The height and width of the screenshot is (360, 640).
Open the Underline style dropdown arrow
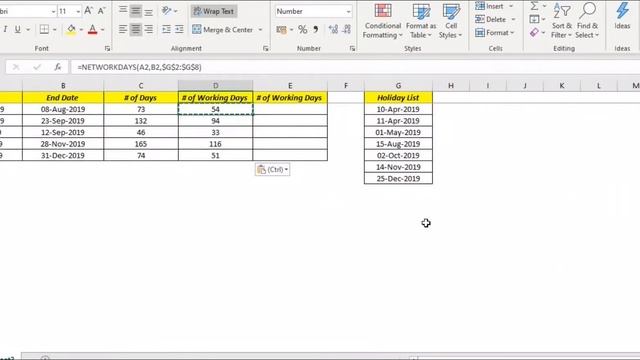tap(28, 29)
